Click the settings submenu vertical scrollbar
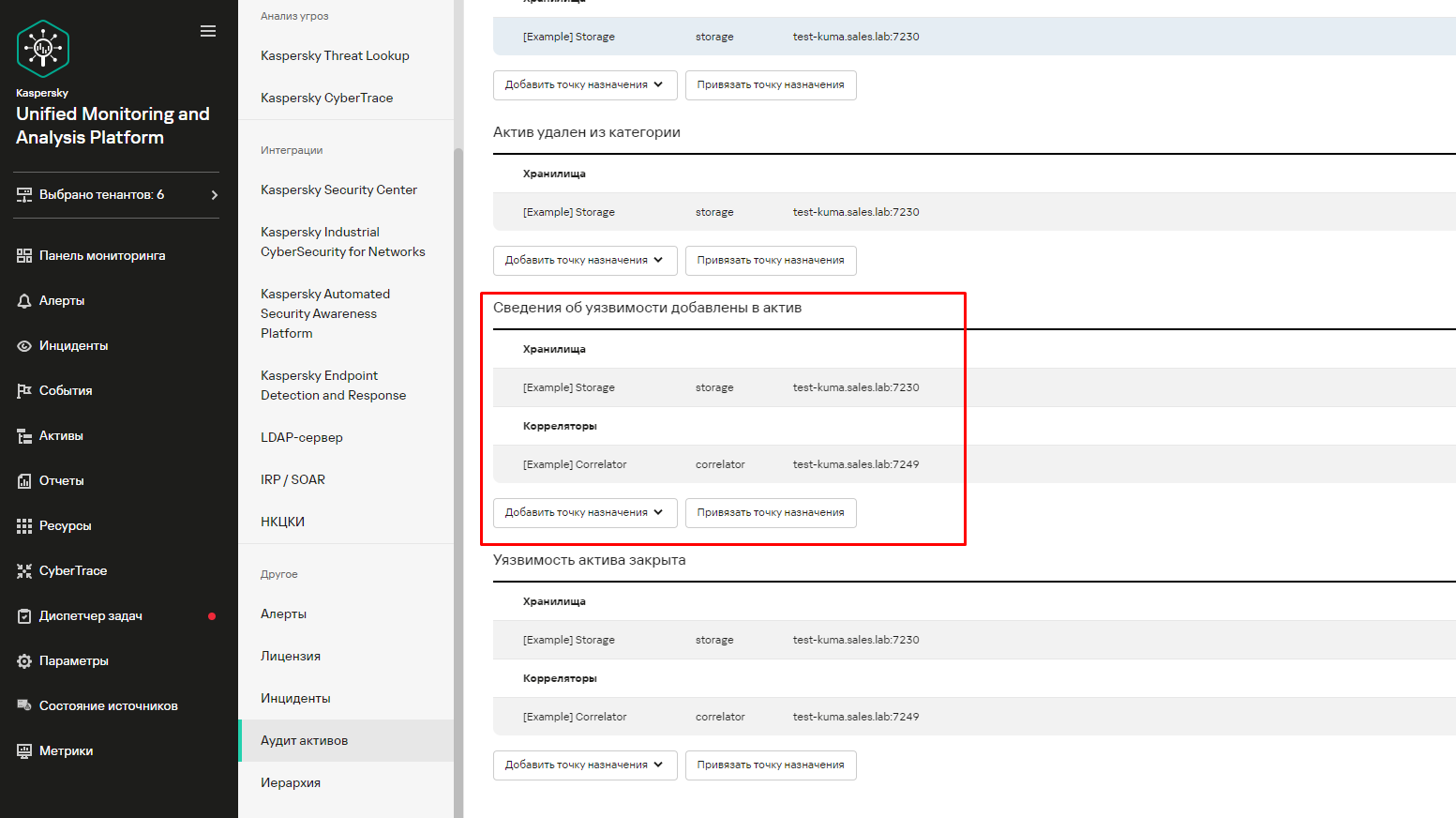 (458, 482)
